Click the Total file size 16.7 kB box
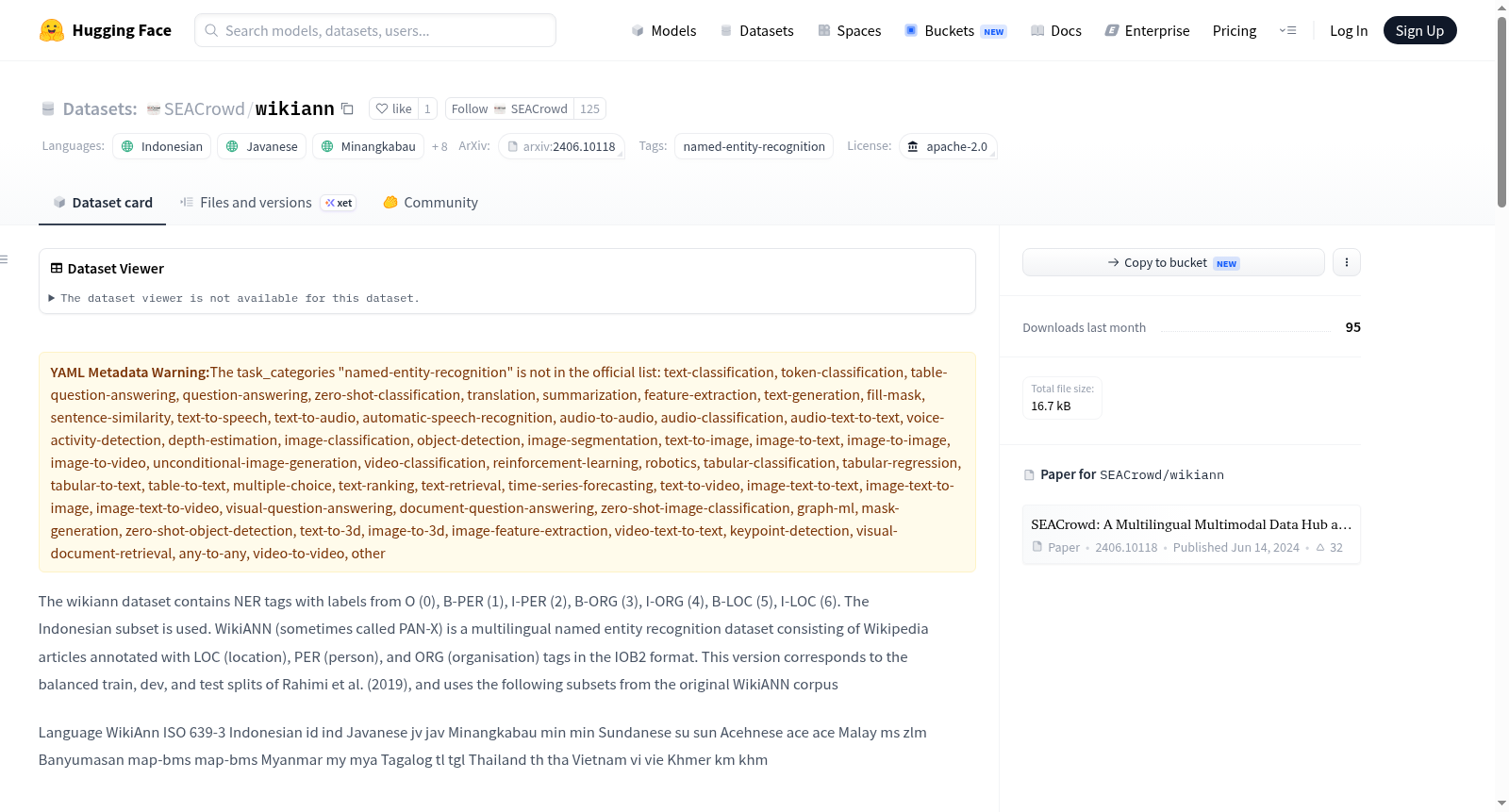Image resolution: width=1509 pixels, height=812 pixels. (x=1062, y=398)
